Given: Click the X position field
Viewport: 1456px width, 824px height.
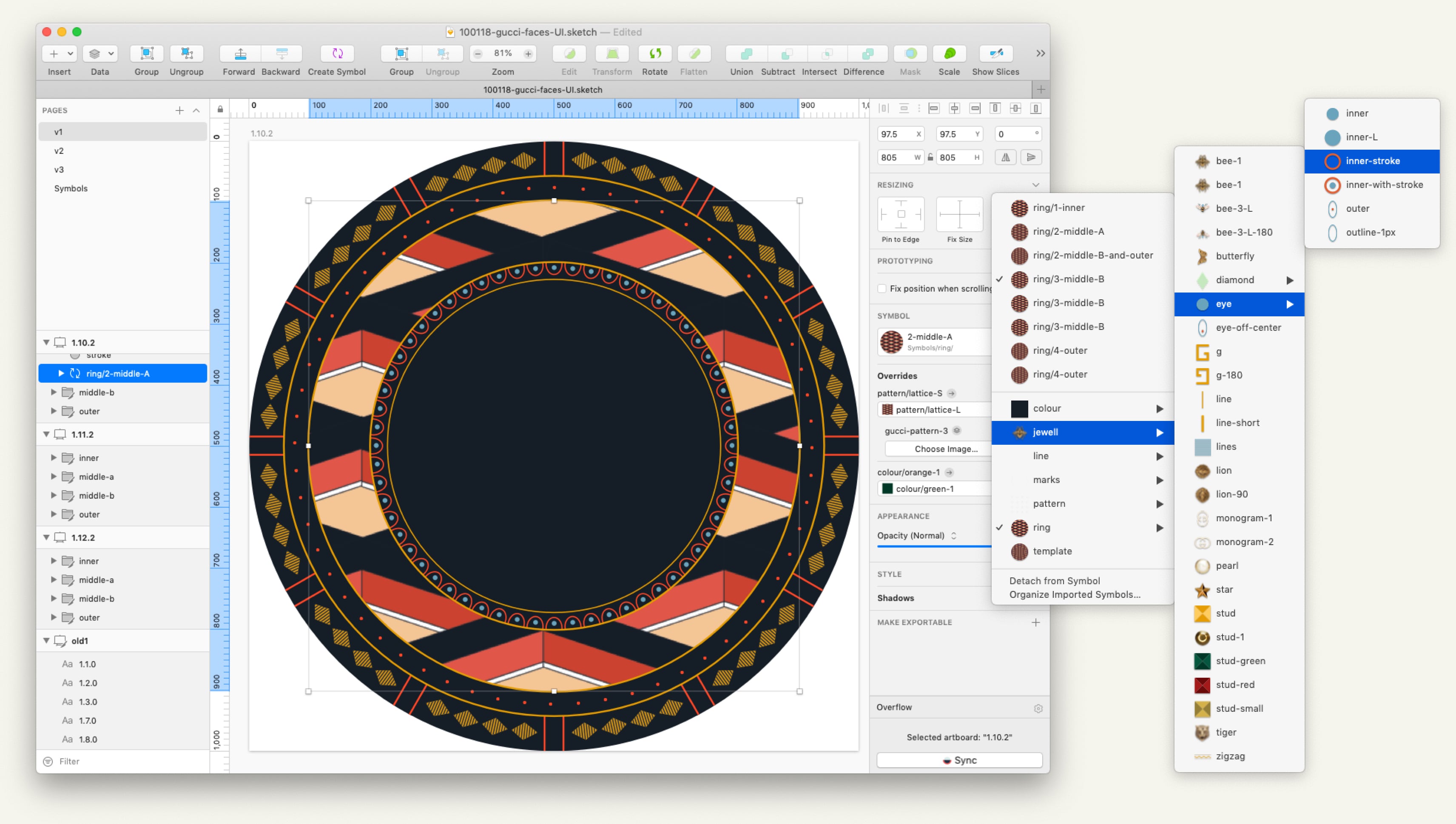Looking at the screenshot, I should point(901,135).
